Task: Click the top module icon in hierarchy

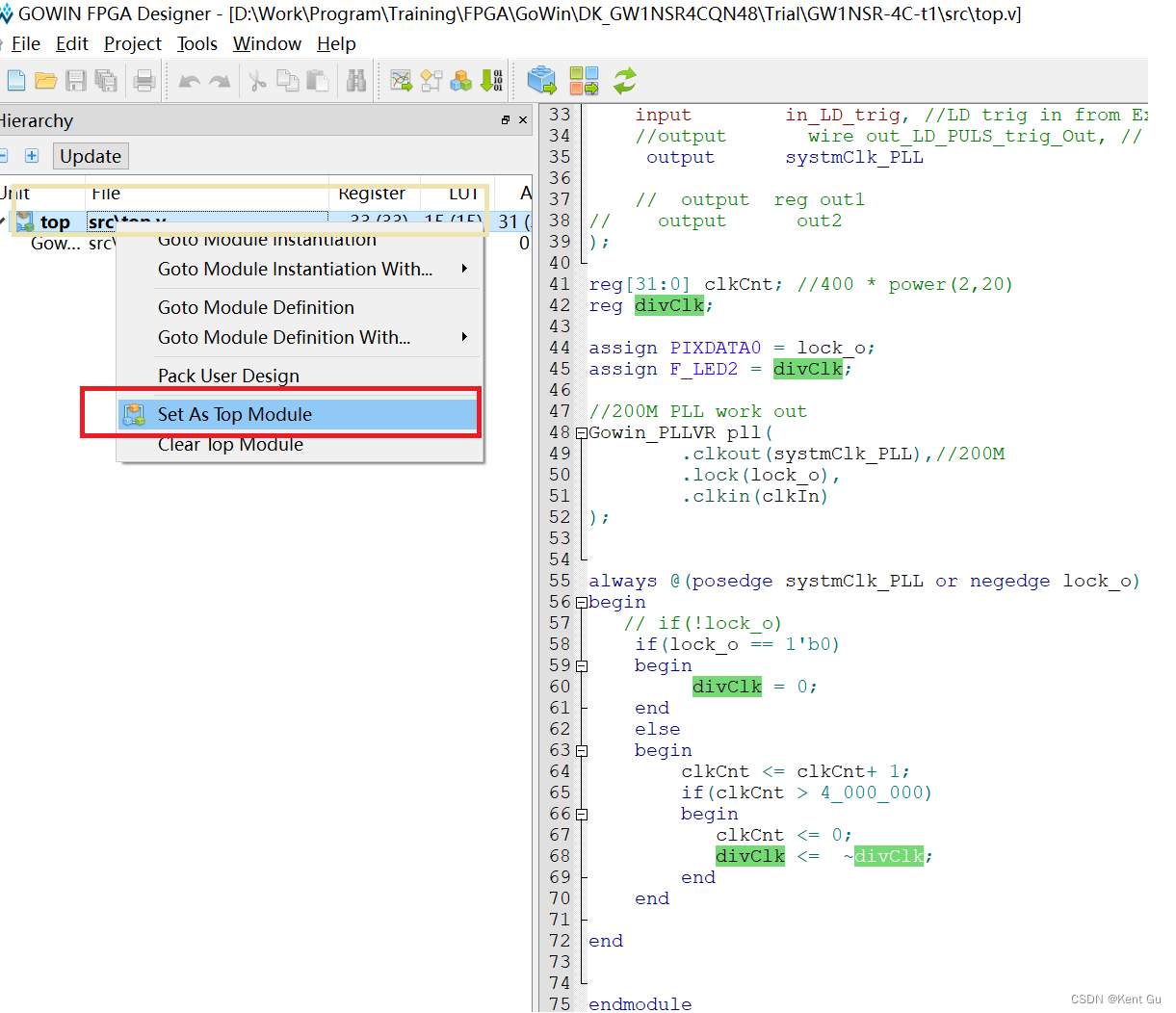Action: click(x=25, y=222)
